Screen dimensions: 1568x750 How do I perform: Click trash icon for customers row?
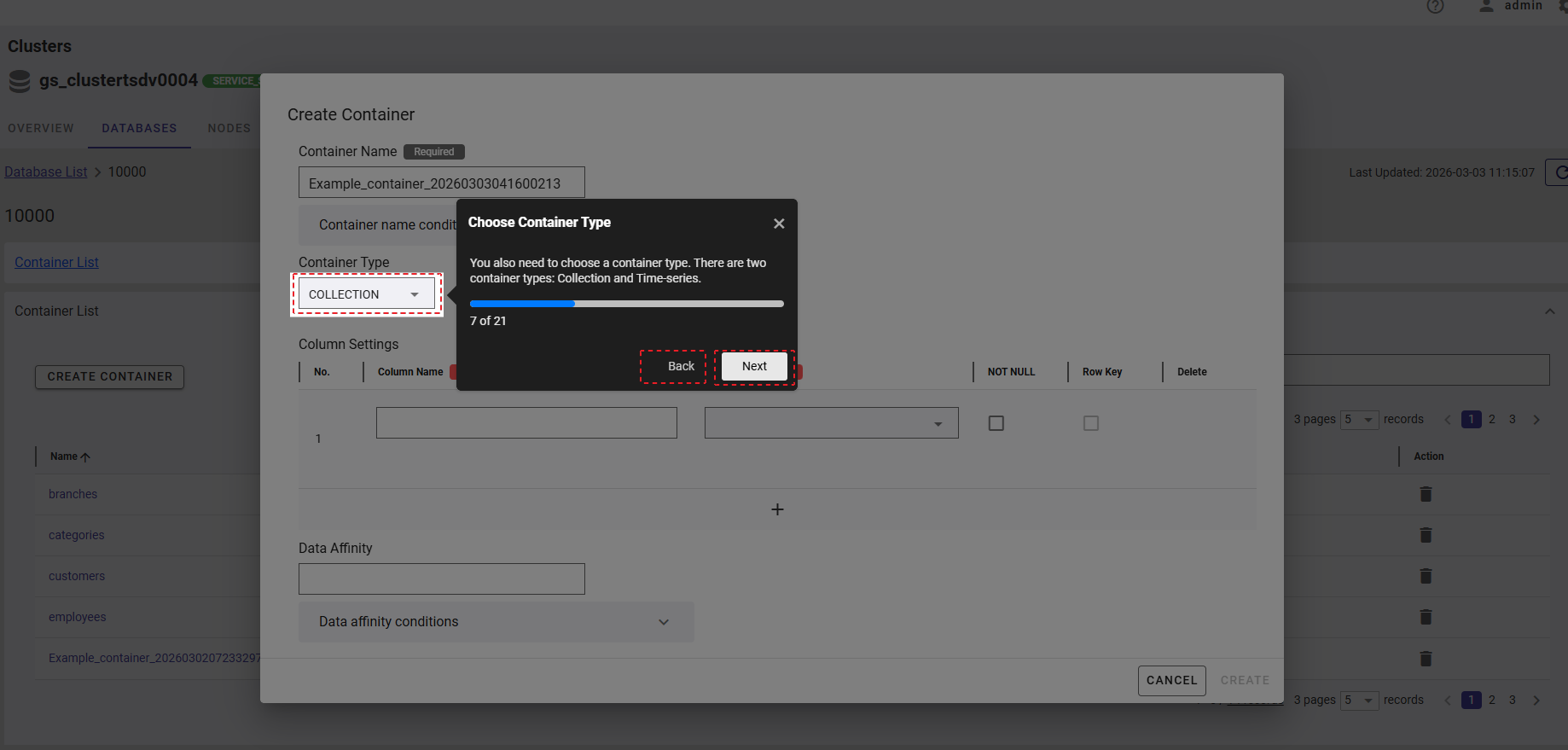(x=1425, y=576)
